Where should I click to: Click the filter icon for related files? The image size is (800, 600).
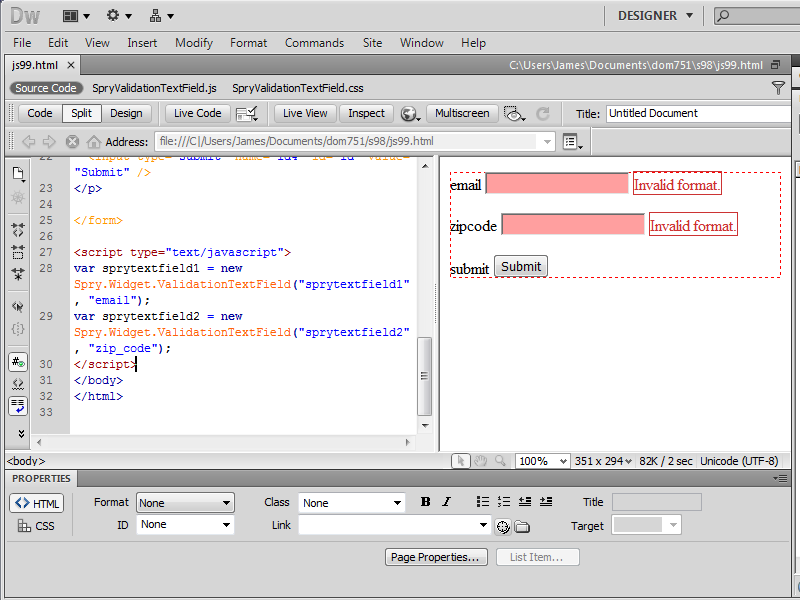(x=778, y=88)
